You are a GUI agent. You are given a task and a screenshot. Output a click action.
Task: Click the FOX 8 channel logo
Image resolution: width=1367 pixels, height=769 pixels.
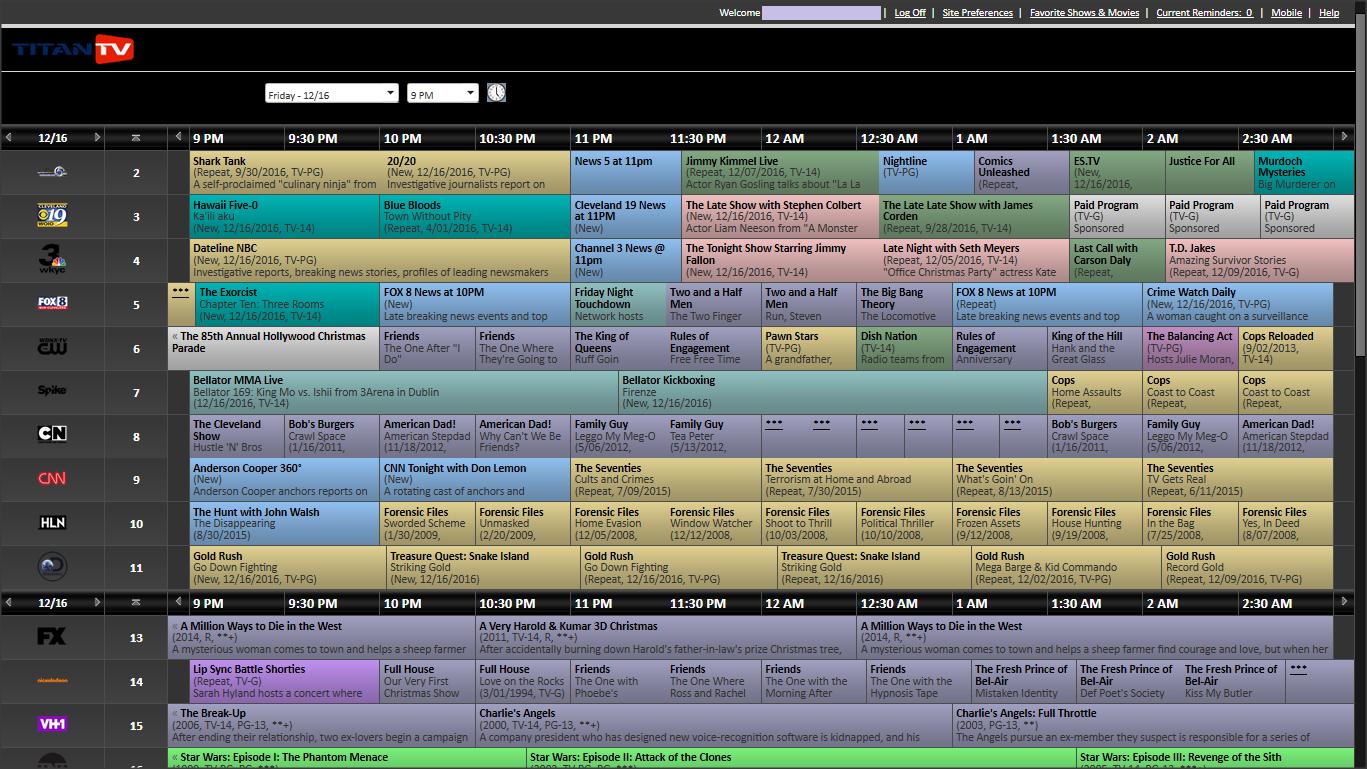pos(52,304)
